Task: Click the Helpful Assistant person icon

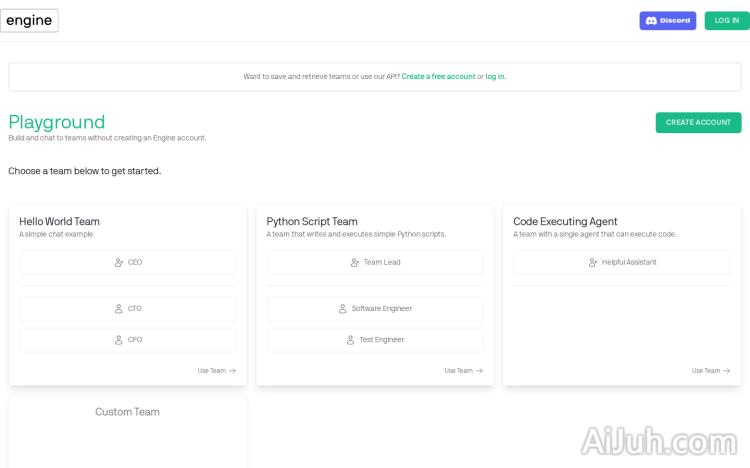Action: 593,262
